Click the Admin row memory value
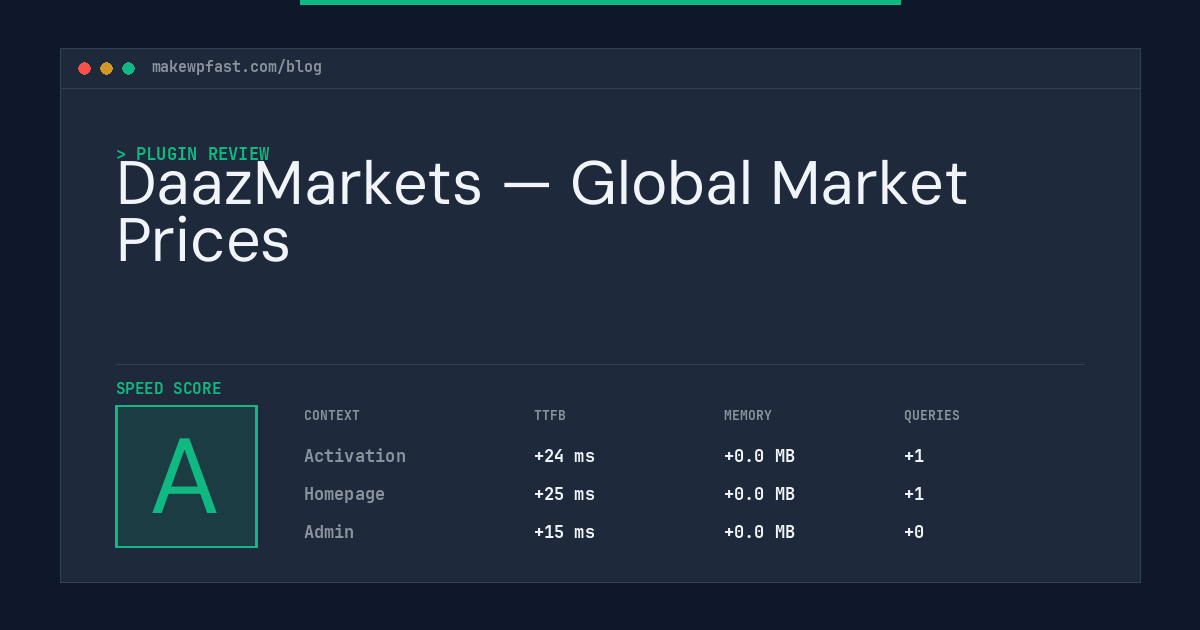The height and width of the screenshot is (630, 1200). pyautogui.click(x=759, y=532)
